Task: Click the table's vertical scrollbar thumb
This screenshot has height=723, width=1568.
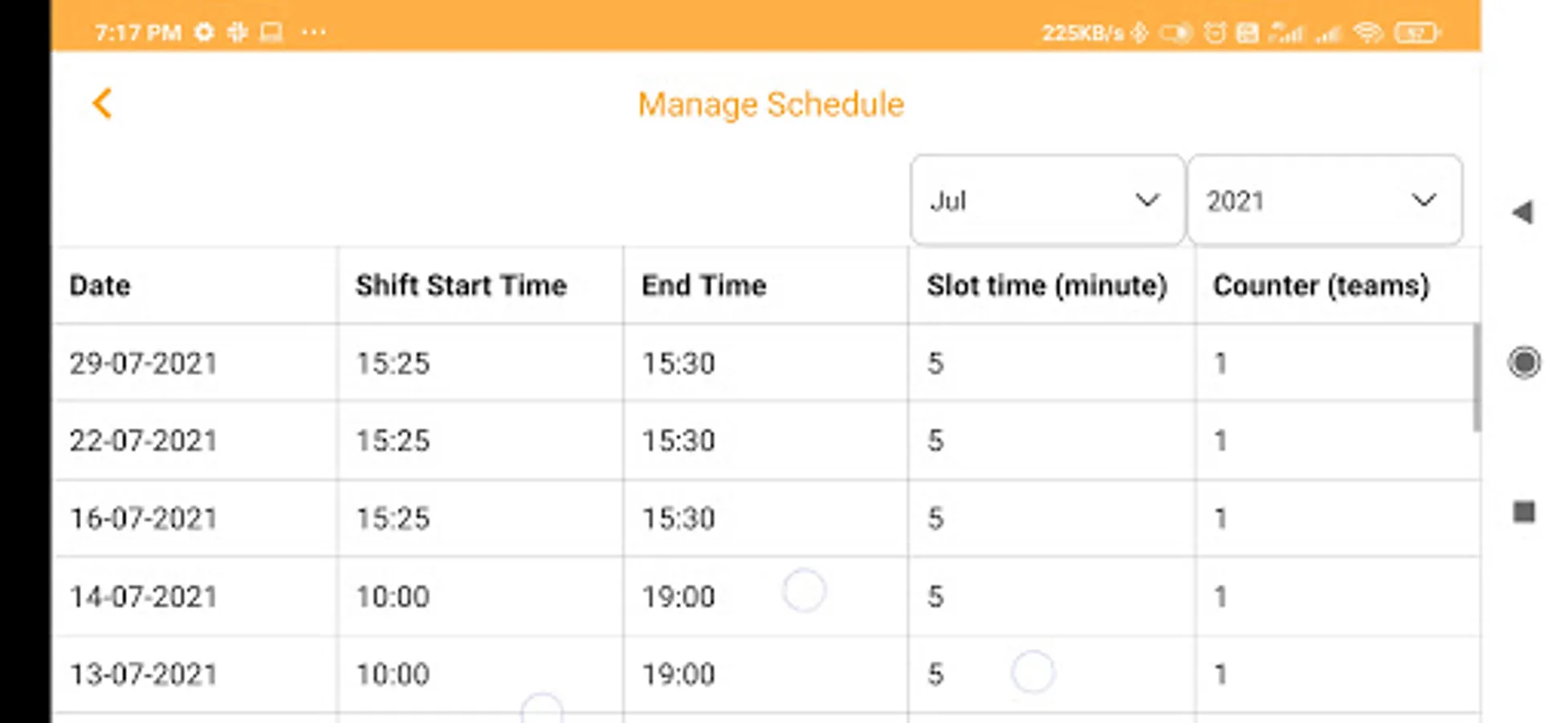Action: click(1476, 378)
